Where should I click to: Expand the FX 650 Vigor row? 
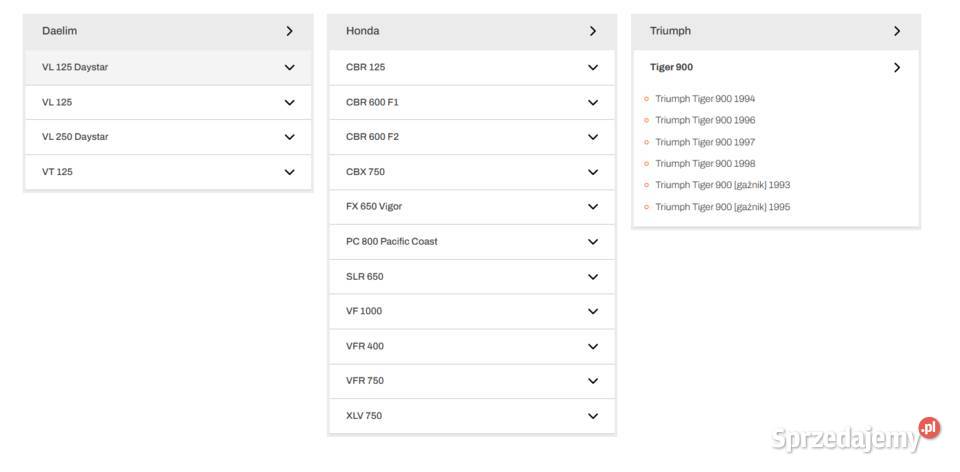[x=471, y=207]
